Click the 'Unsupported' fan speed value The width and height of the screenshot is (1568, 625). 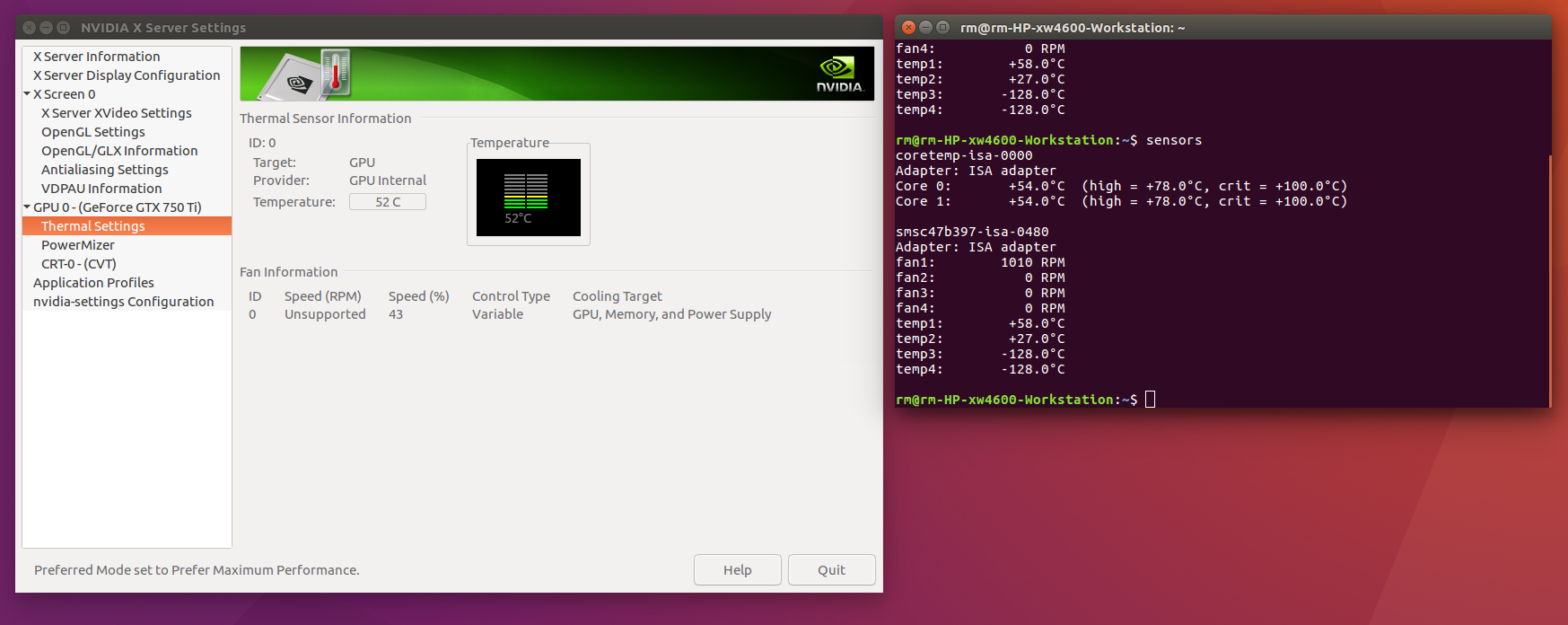[x=325, y=314]
